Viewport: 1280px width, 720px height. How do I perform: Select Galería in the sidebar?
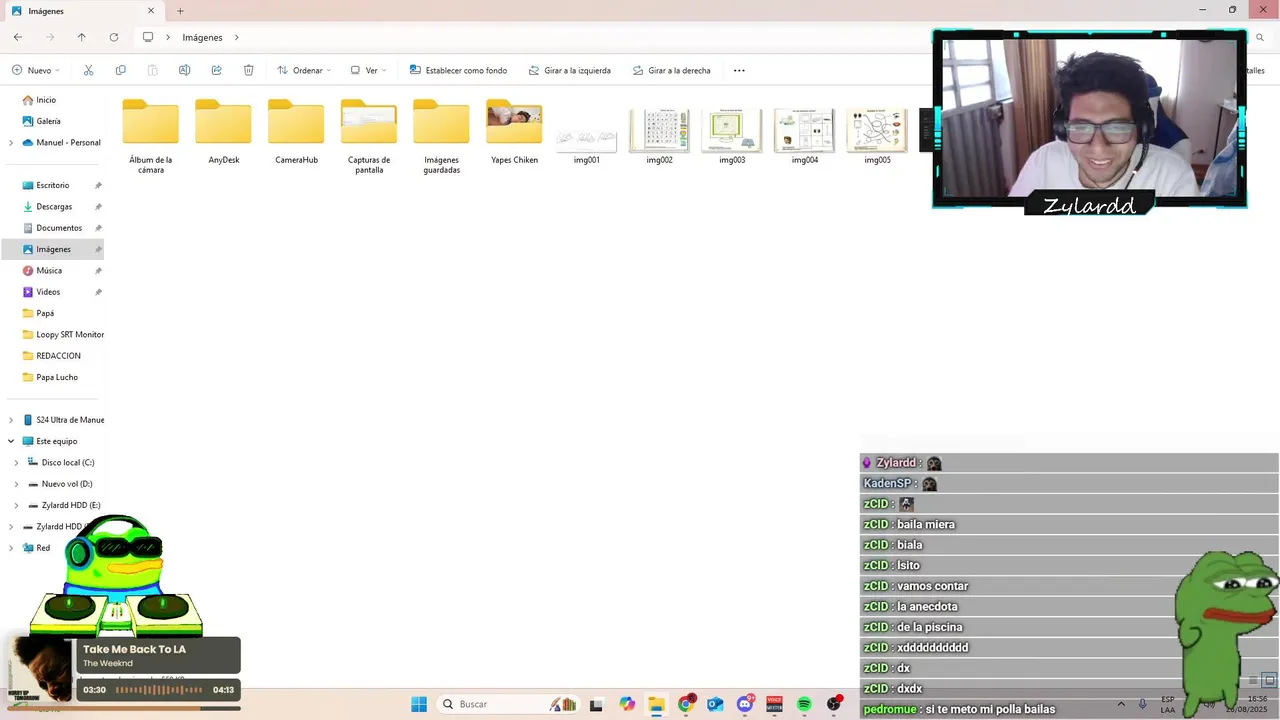[x=48, y=121]
